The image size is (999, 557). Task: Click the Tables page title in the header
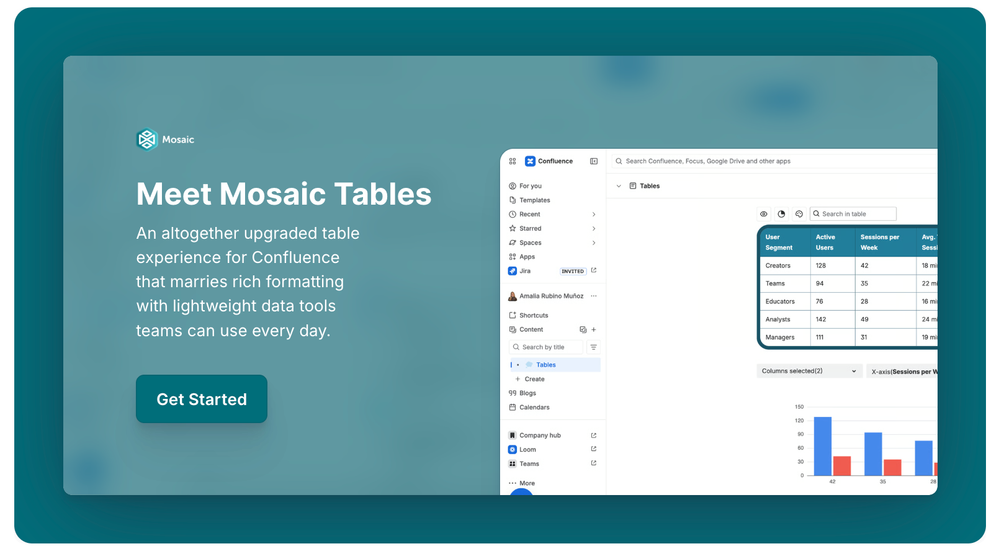[649, 186]
